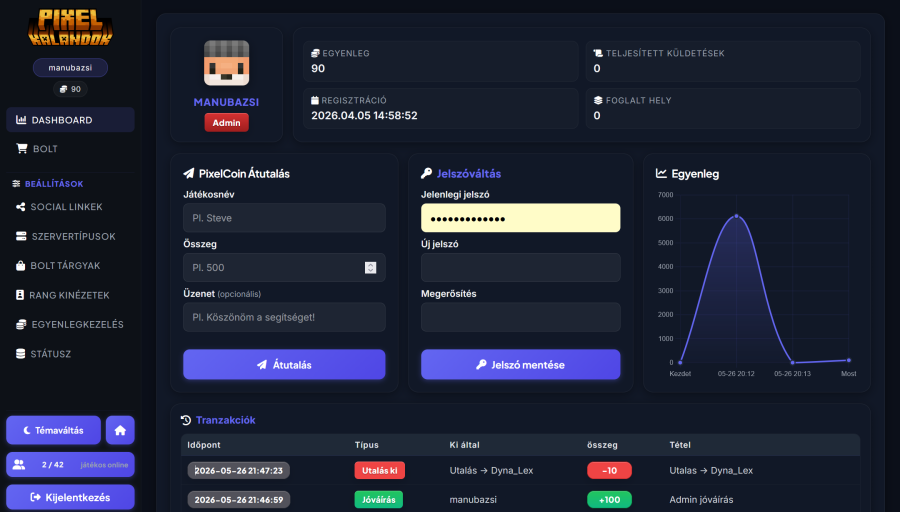Open Egyenlegkezelés page

(70, 324)
